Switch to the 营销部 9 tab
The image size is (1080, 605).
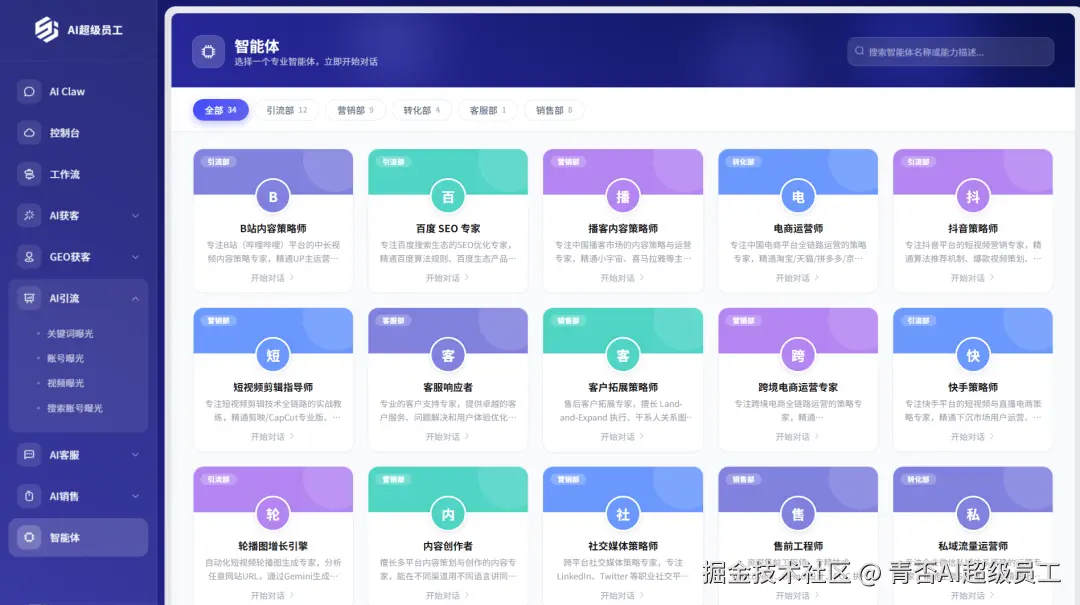[355, 110]
